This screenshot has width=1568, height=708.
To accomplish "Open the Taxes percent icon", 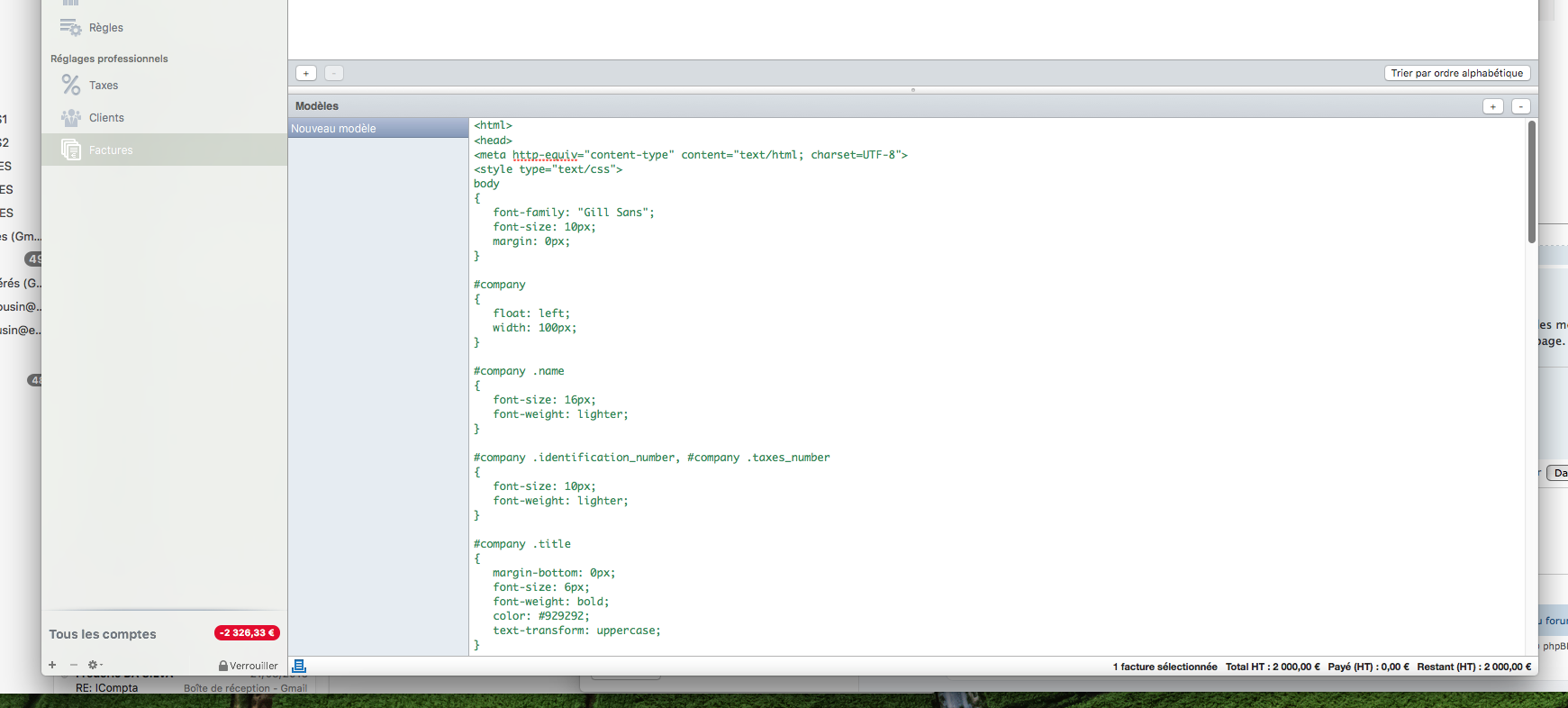I will point(71,85).
